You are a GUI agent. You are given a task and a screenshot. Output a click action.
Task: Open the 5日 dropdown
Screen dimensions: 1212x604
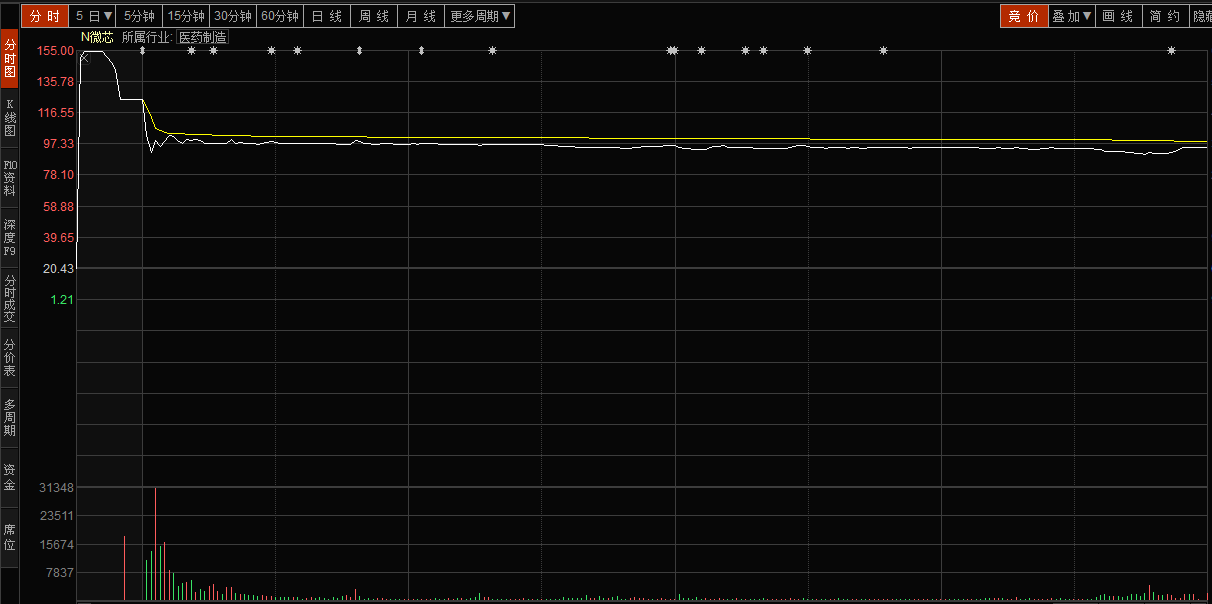coord(94,16)
